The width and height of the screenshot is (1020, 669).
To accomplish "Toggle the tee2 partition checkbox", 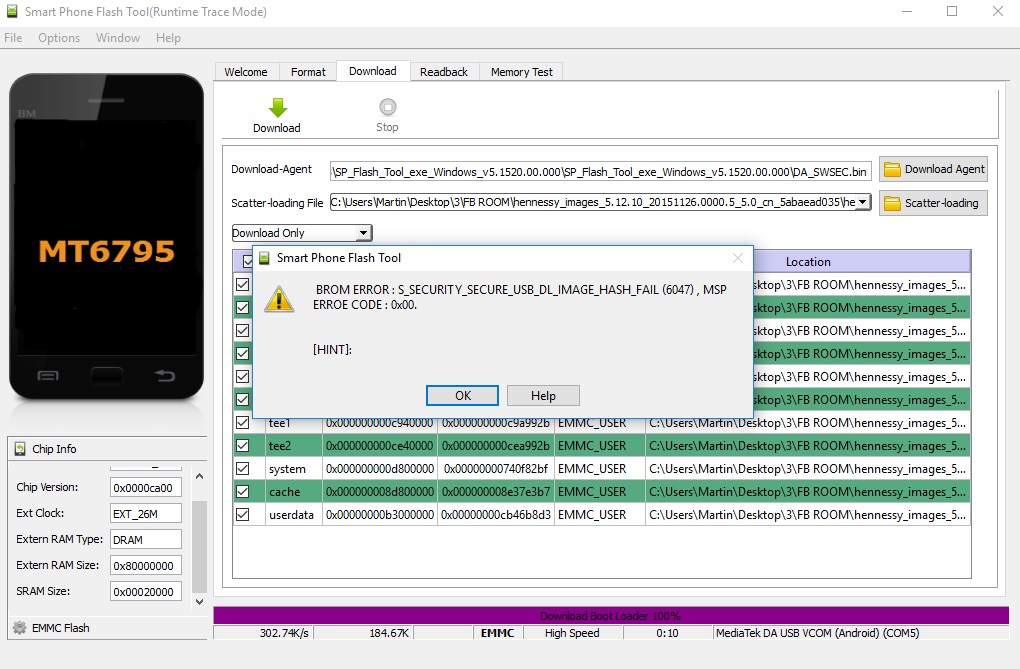I will pyautogui.click(x=243, y=446).
